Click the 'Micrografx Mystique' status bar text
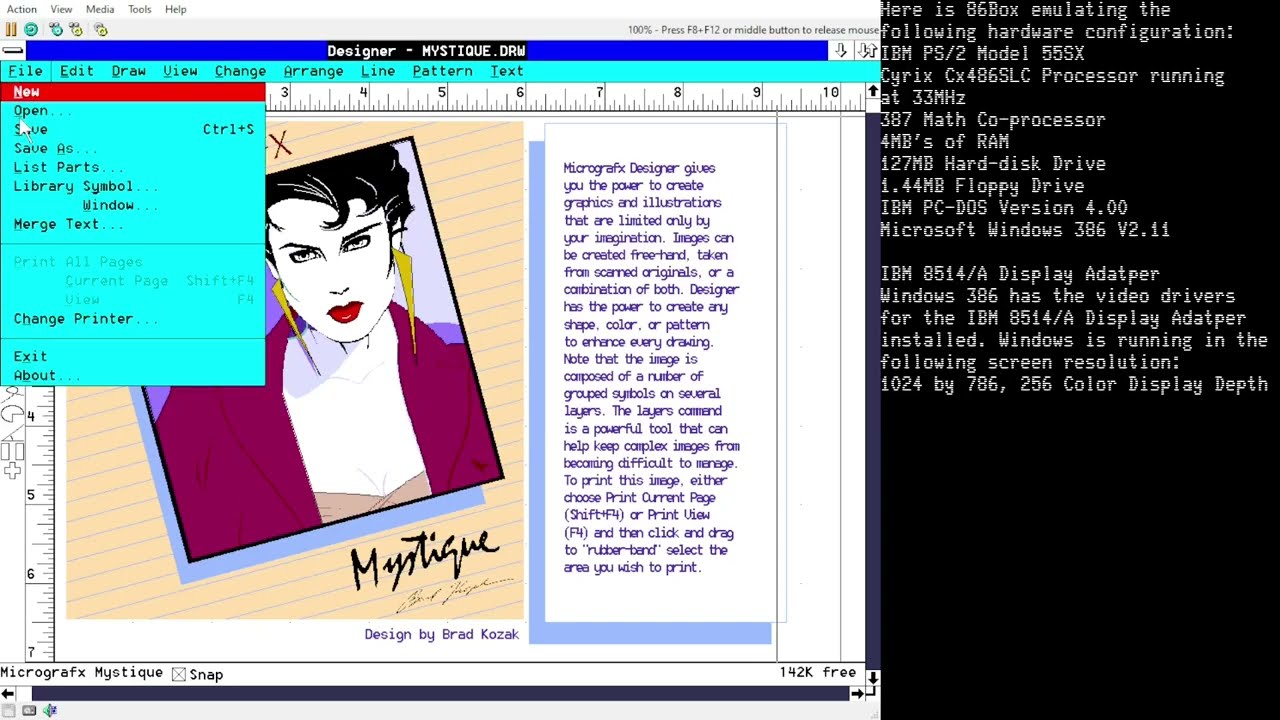The width and height of the screenshot is (1280, 720). click(x=82, y=673)
